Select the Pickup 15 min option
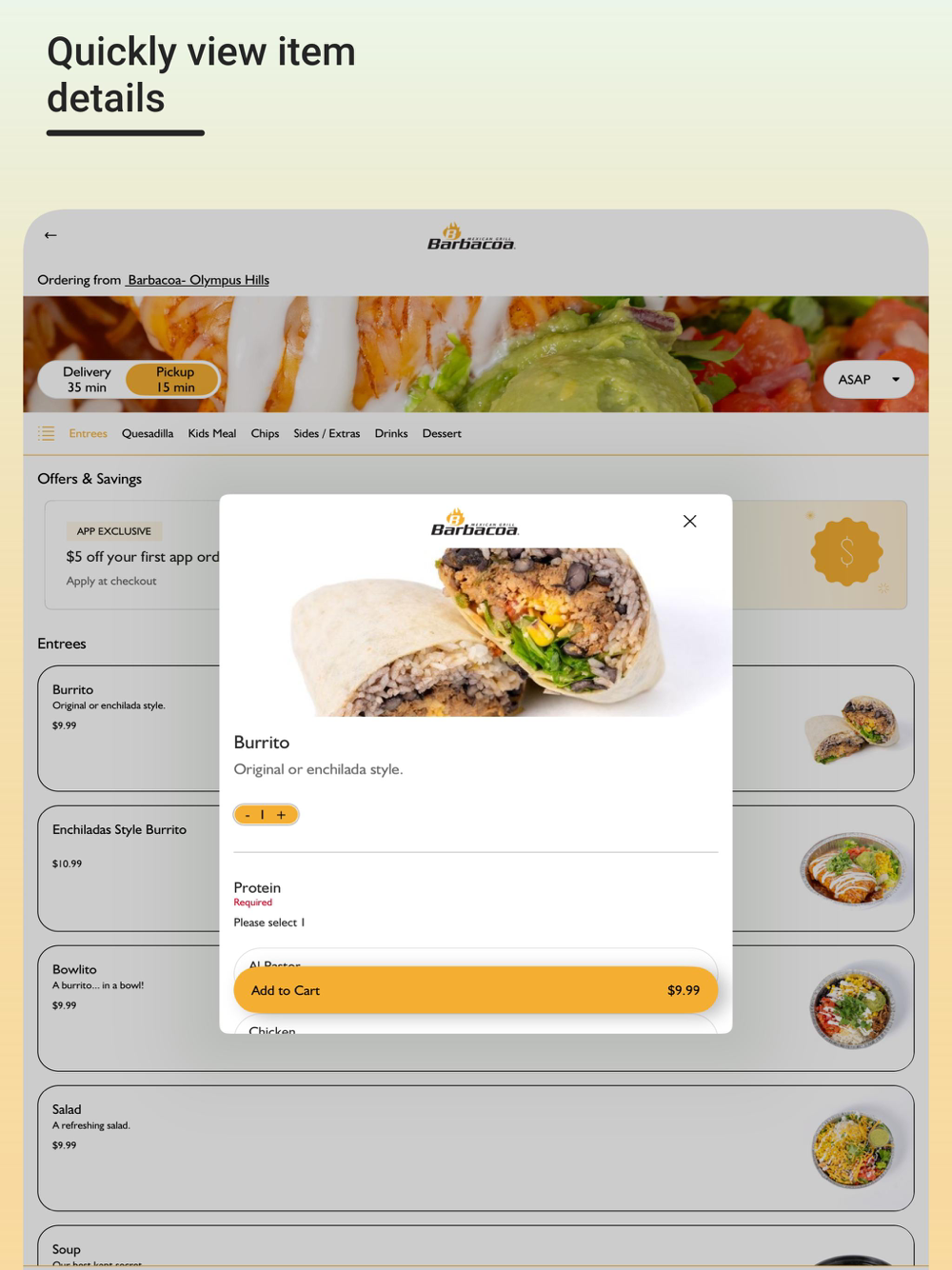952x1270 pixels. coord(175,380)
